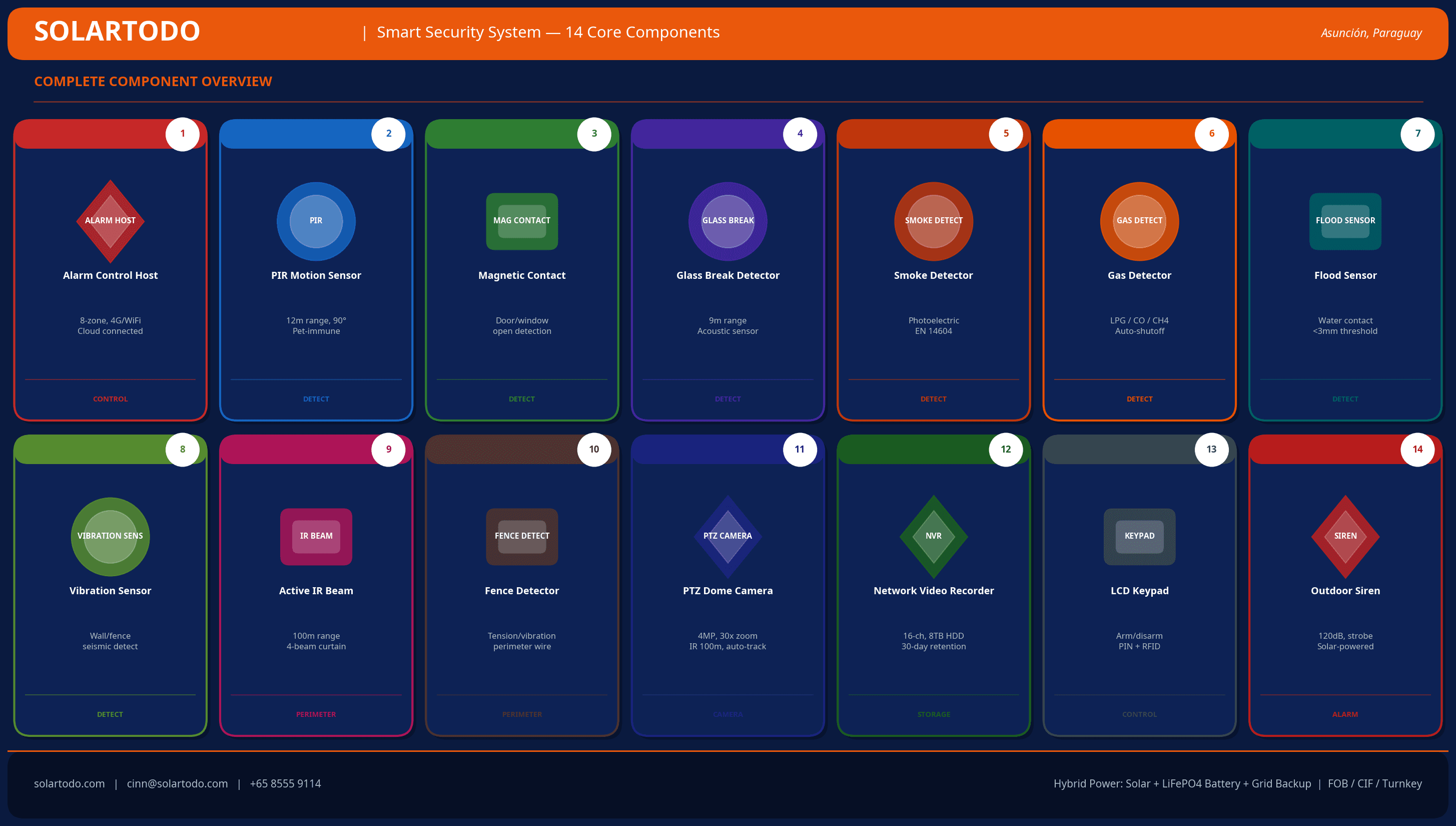Select the SIREN red diamond icon
The image size is (1456, 826).
(x=1345, y=537)
